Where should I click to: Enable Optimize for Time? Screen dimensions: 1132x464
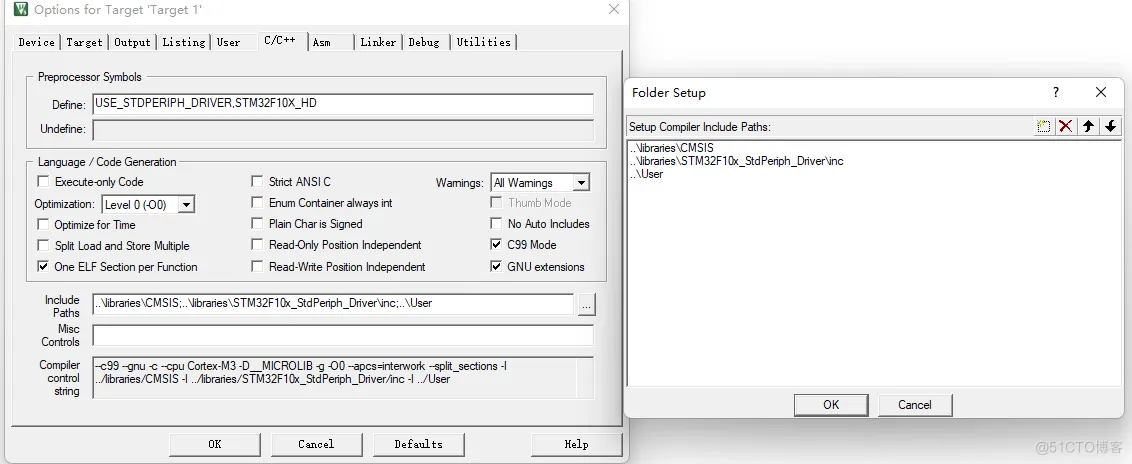[43, 224]
